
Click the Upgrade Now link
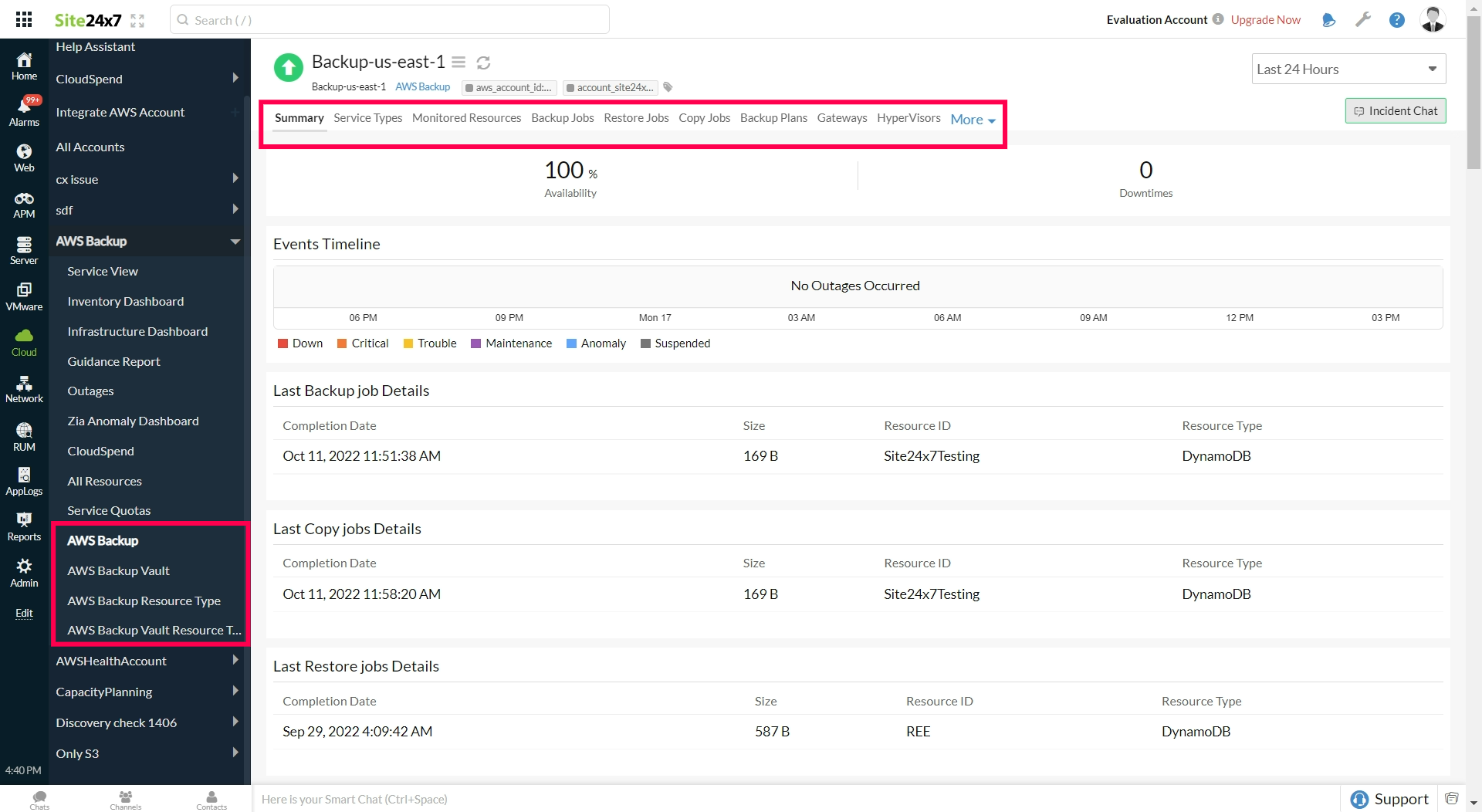click(1266, 19)
